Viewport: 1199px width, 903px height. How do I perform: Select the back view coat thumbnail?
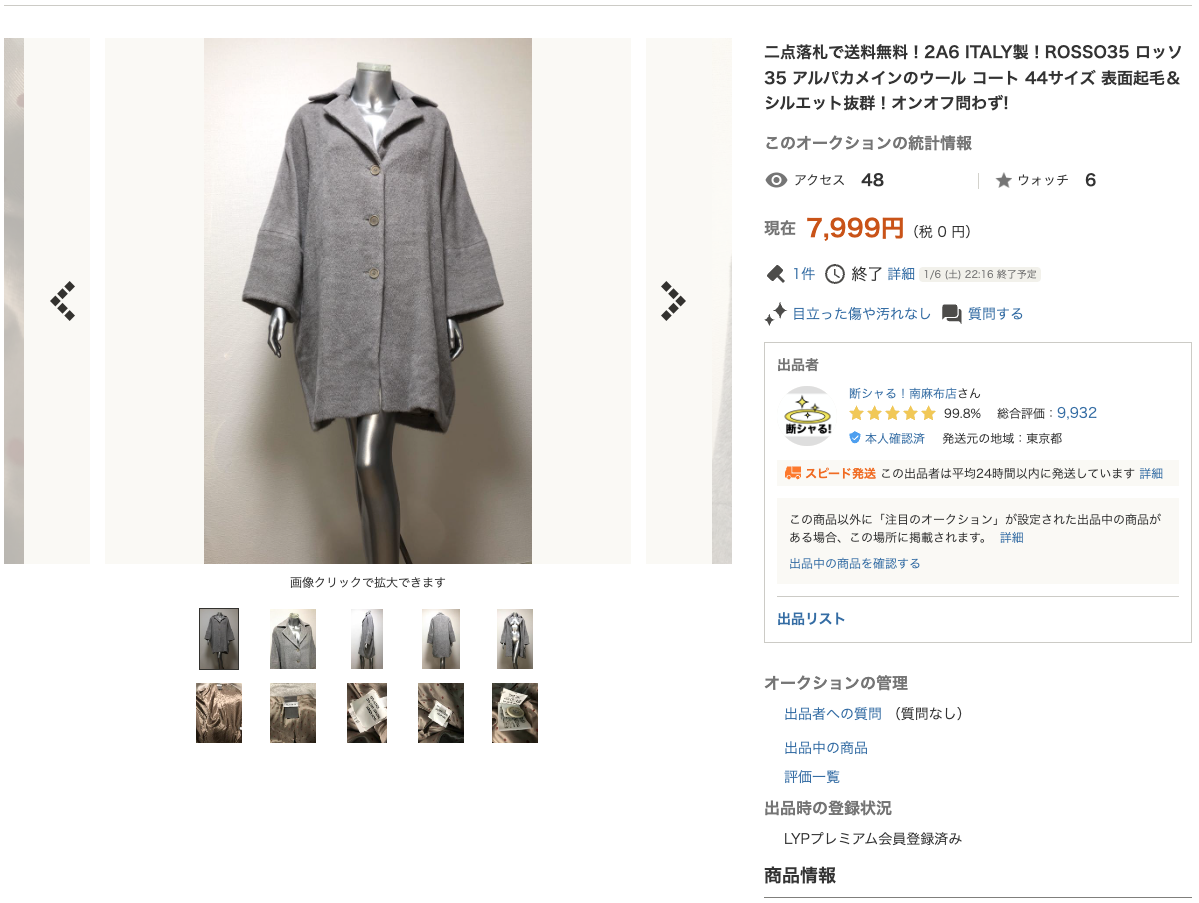coord(440,638)
